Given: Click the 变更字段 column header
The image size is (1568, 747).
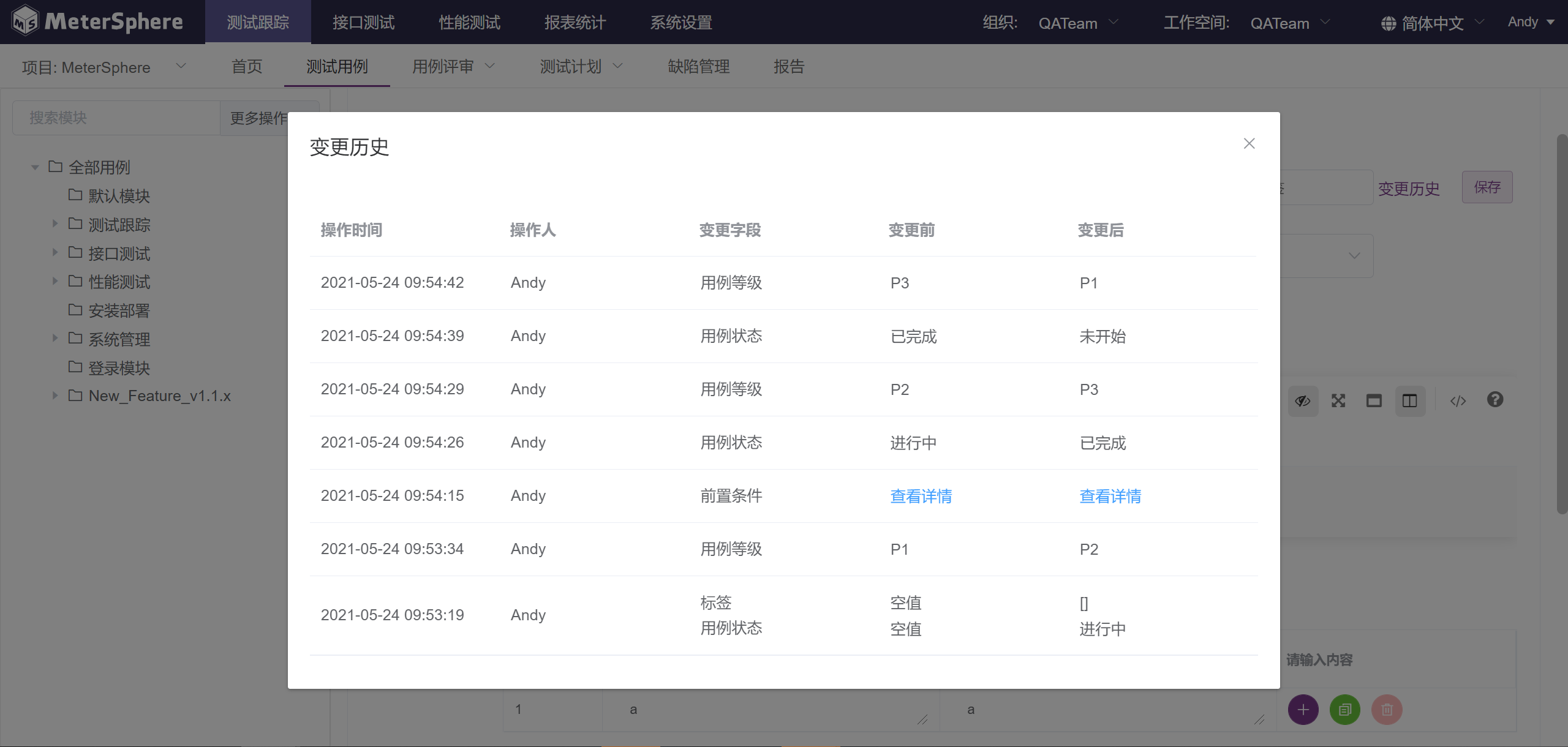Looking at the screenshot, I should click(x=730, y=230).
